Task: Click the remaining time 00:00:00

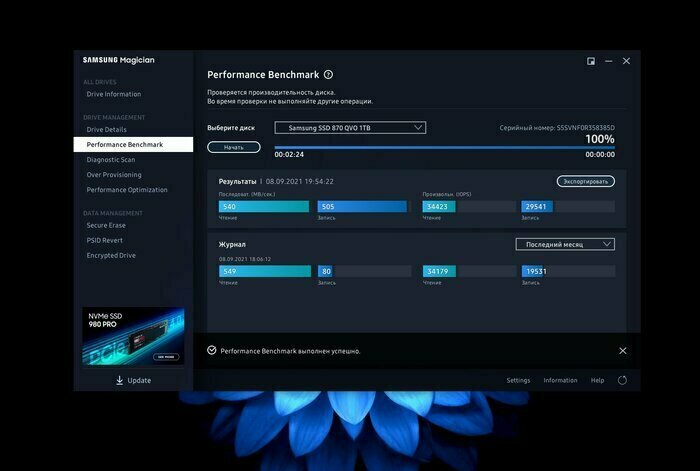Action: (x=600, y=154)
